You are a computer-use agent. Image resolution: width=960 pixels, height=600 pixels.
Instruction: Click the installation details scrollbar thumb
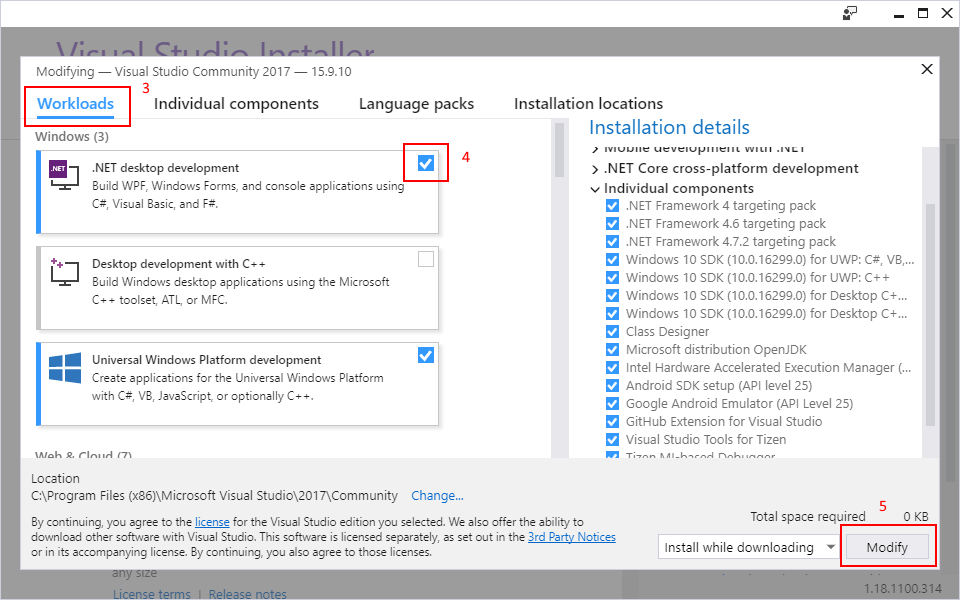[x=930, y=314]
